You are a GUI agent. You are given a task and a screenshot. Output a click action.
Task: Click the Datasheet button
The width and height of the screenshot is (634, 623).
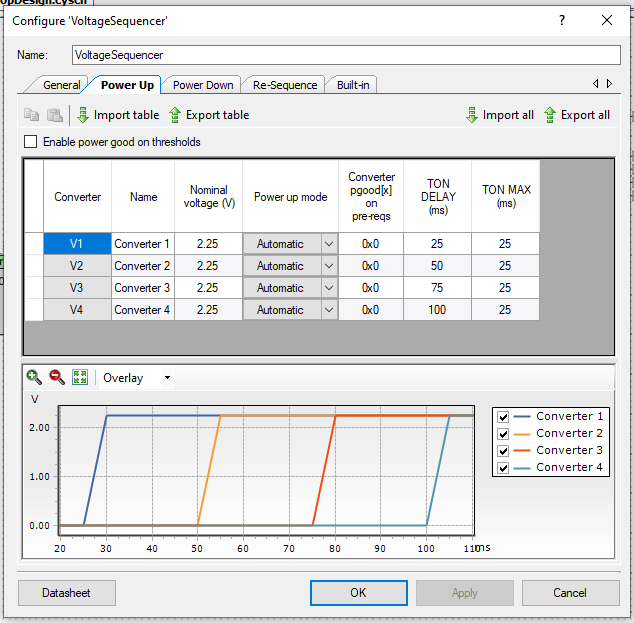click(x=67, y=593)
